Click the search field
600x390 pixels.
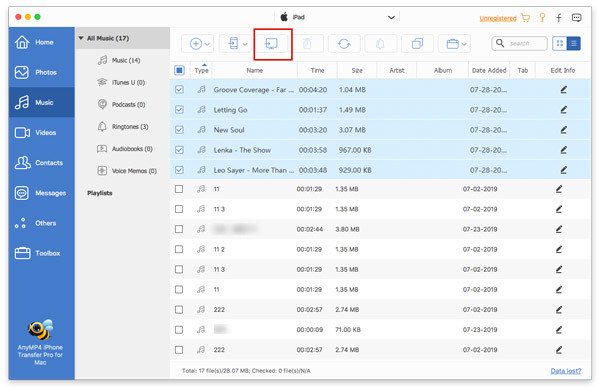tap(519, 44)
